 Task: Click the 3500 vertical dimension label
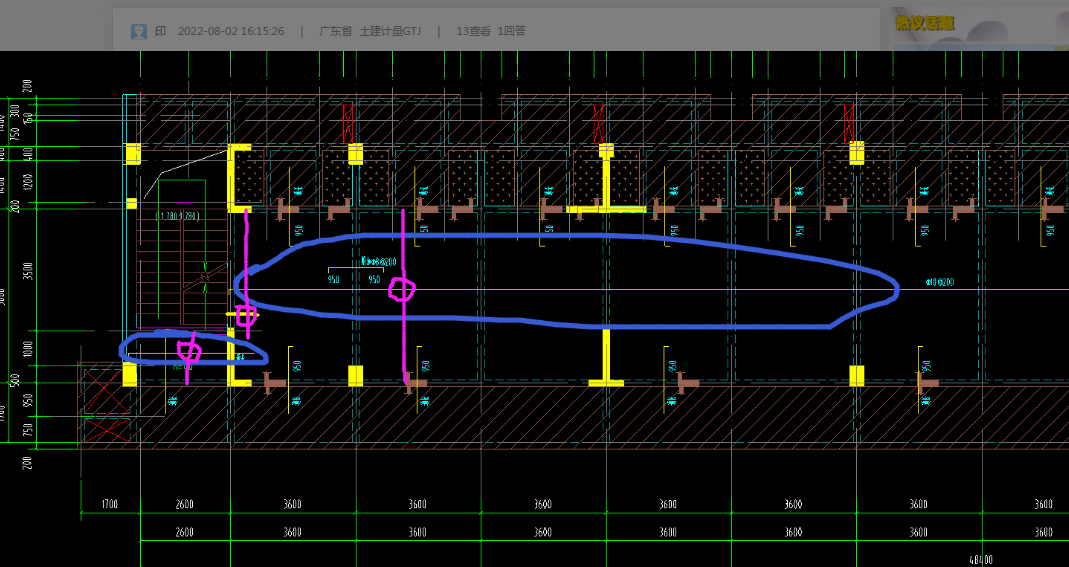(x=27, y=271)
